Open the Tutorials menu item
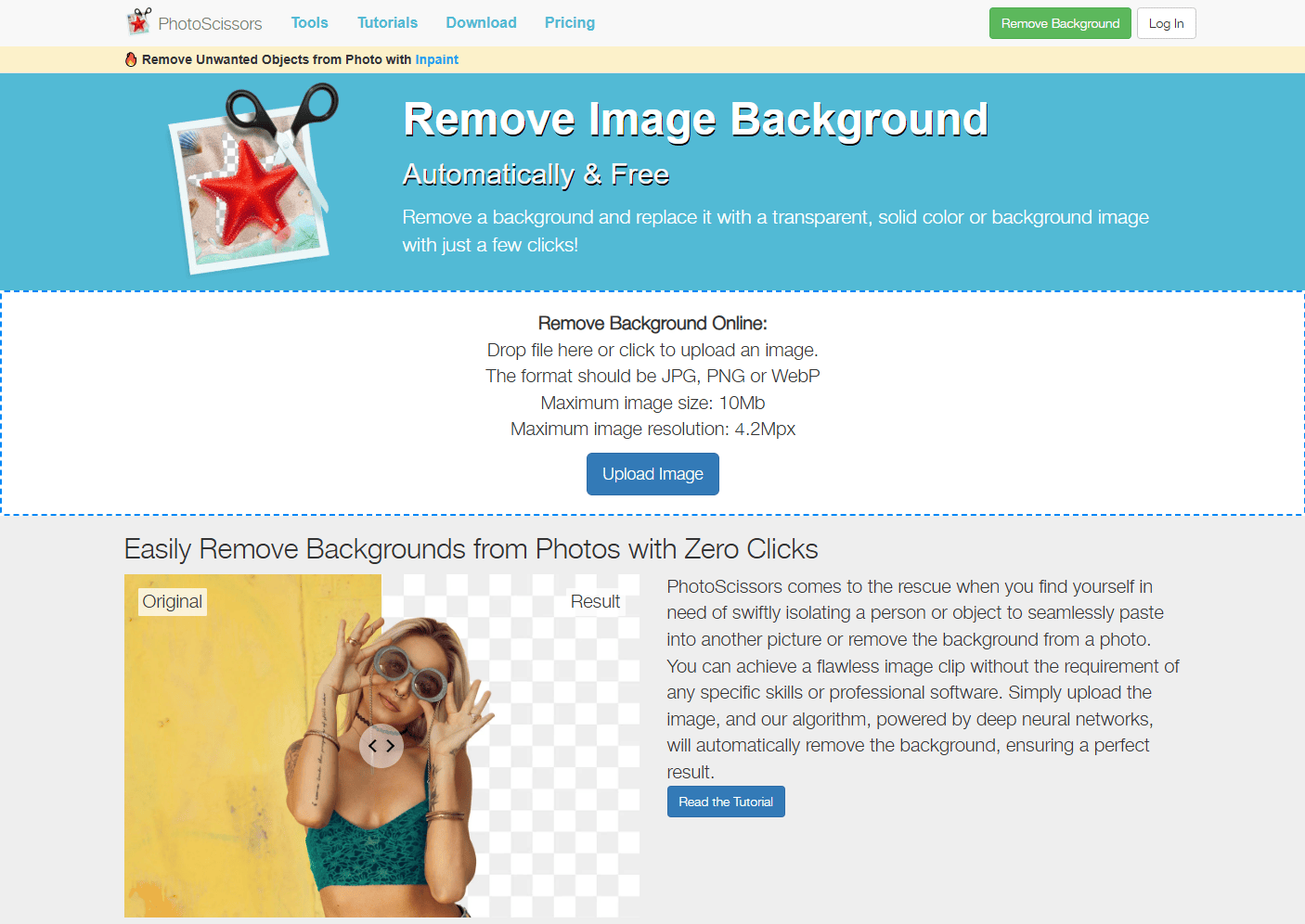This screenshot has width=1305, height=924. (x=387, y=22)
